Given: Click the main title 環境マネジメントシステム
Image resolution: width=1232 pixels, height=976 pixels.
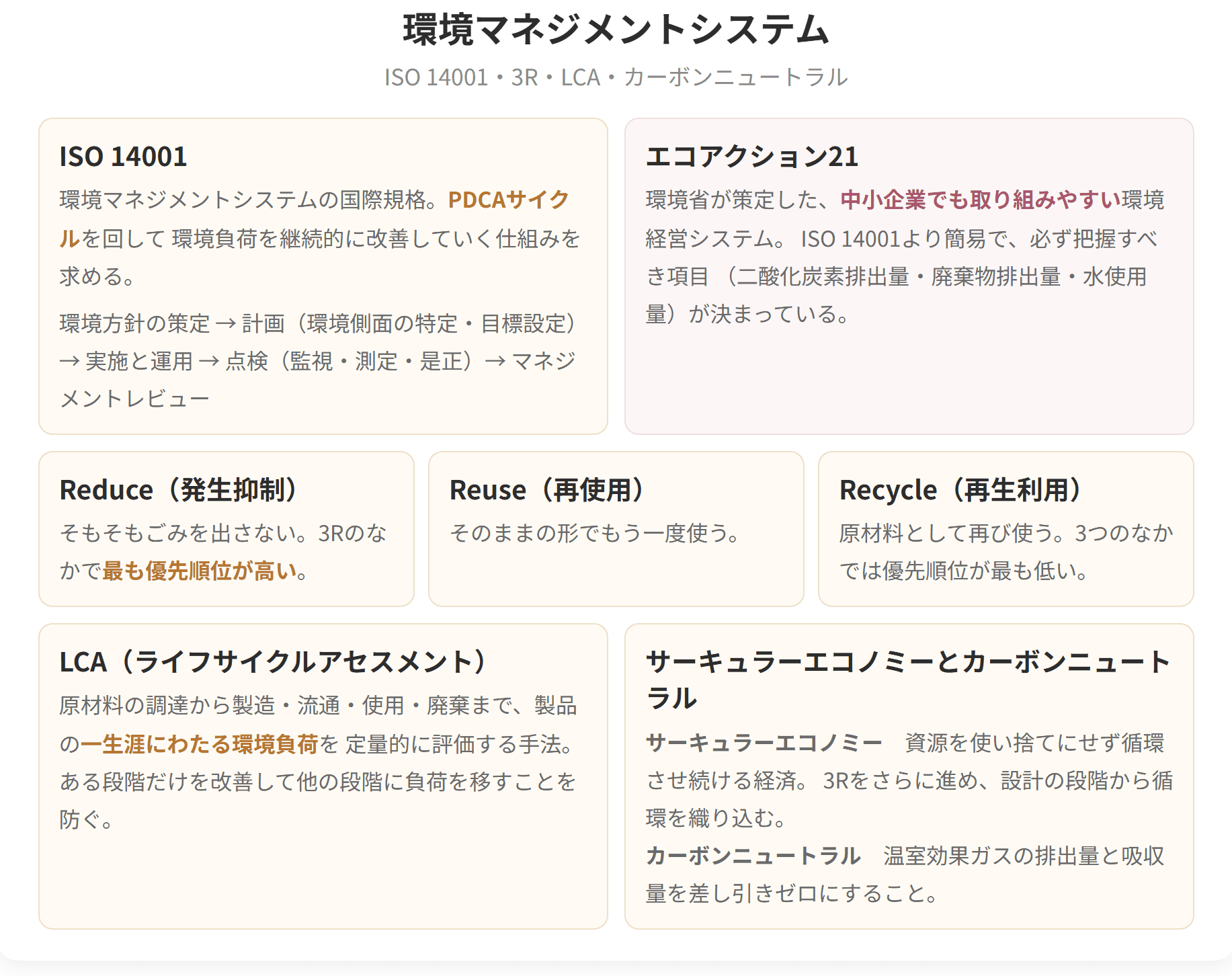Looking at the screenshot, I should click(x=616, y=30).
